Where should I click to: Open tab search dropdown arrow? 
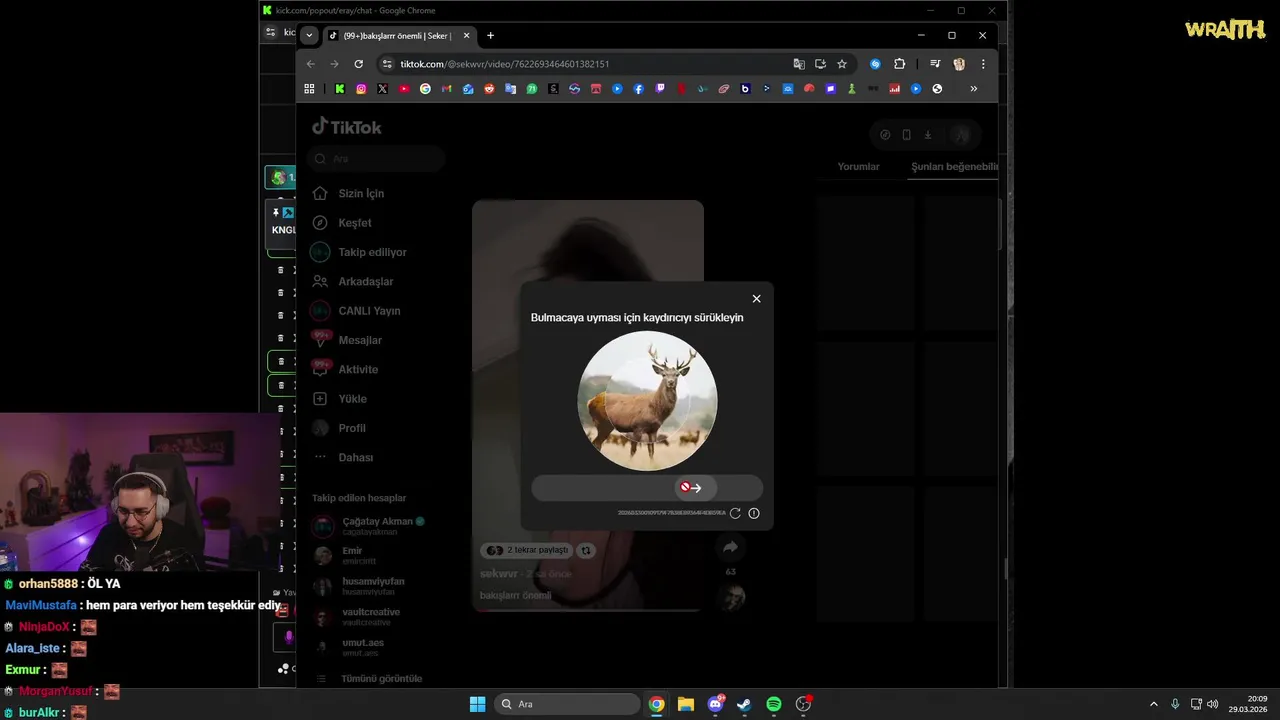pyautogui.click(x=309, y=35)
